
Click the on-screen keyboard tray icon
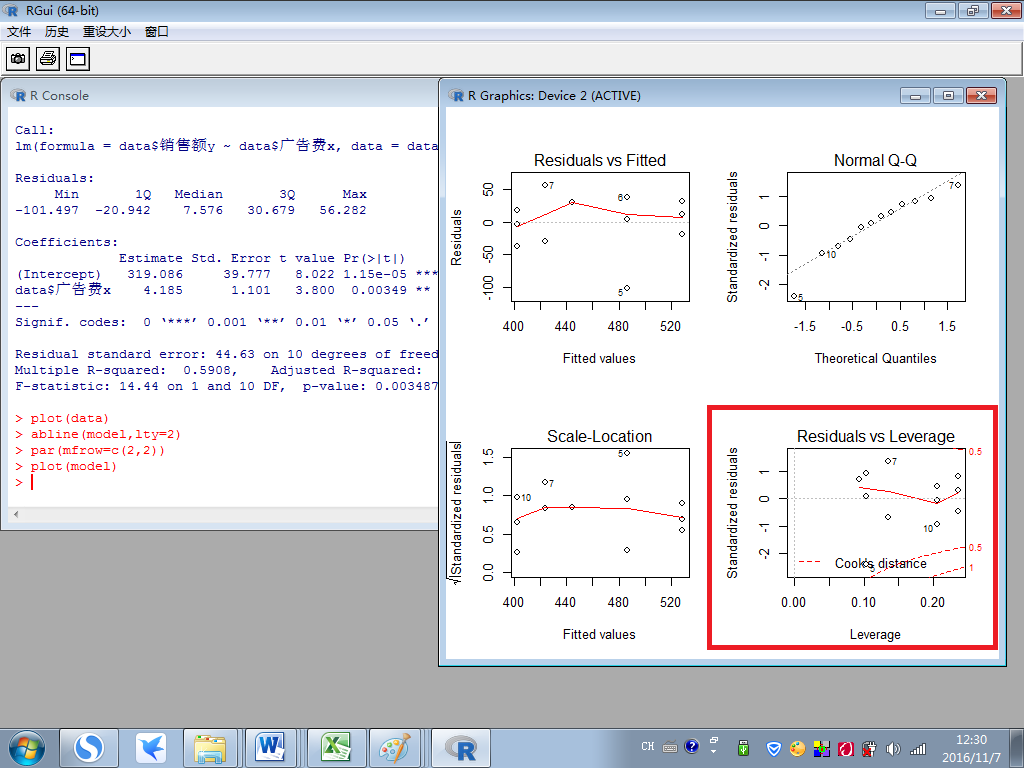pyautogui.click(x=670, y=747)
